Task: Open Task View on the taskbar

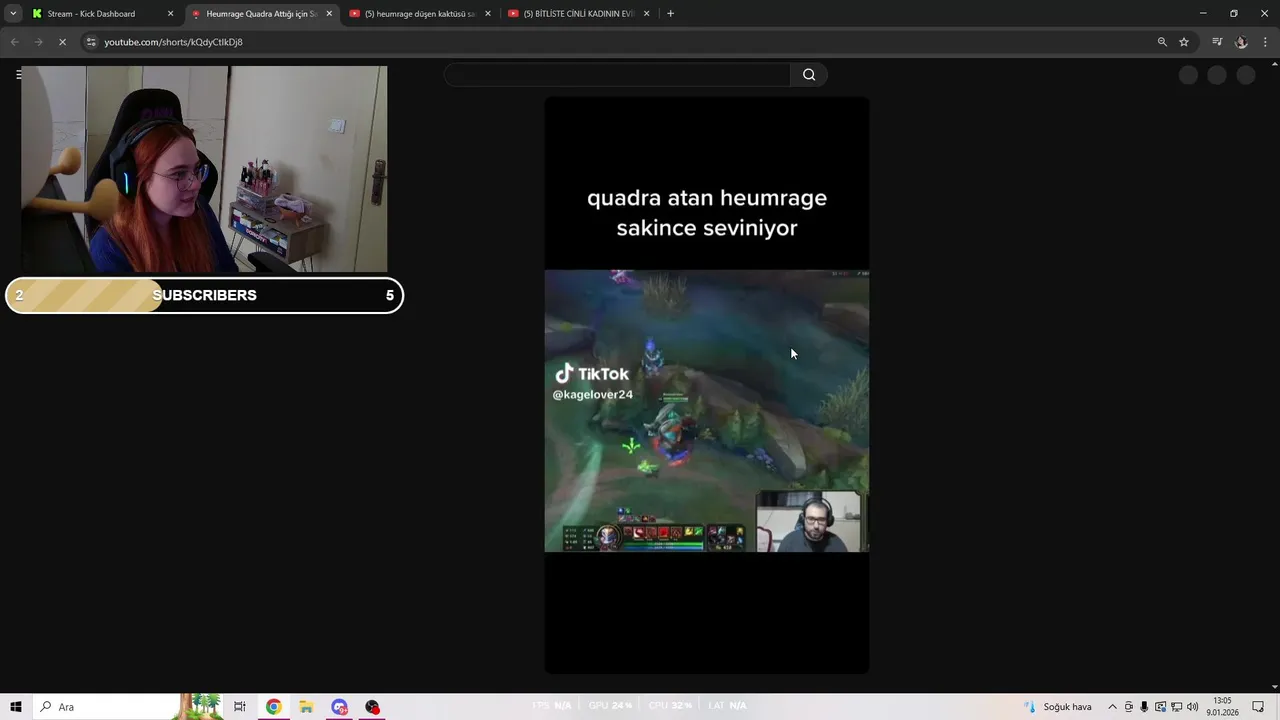Action: point(240,707)
